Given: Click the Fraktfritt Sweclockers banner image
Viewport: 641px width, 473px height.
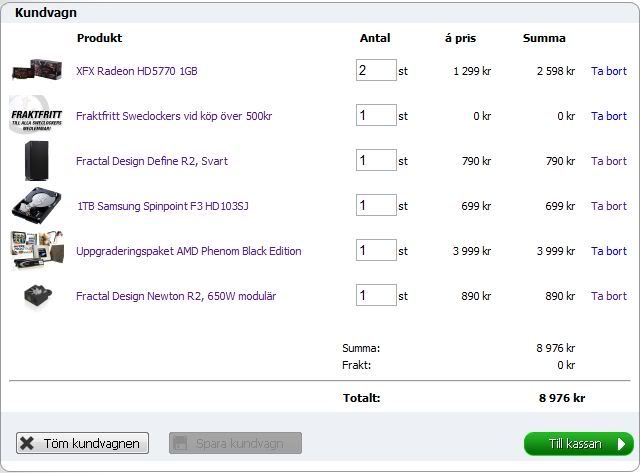Looking at the screenshot, I should [x=36, y=116].
